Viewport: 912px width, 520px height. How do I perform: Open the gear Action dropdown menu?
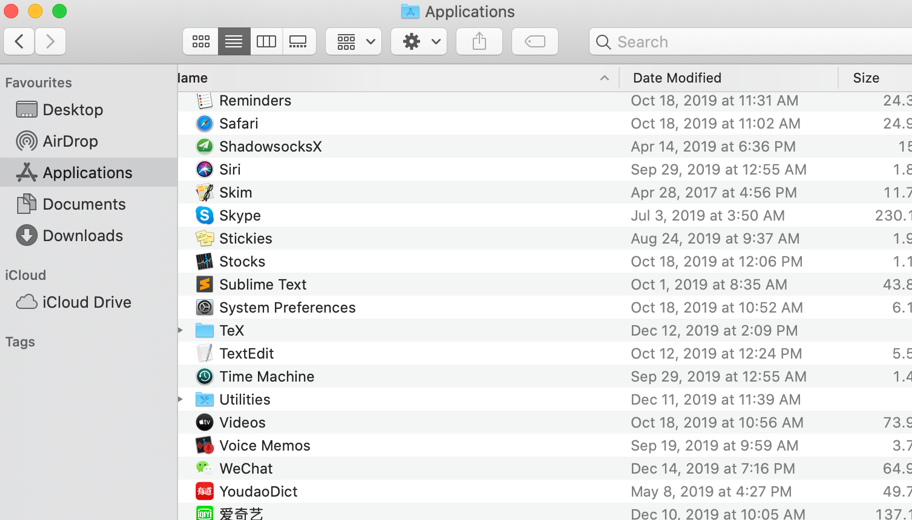click(x=419, y=42)
